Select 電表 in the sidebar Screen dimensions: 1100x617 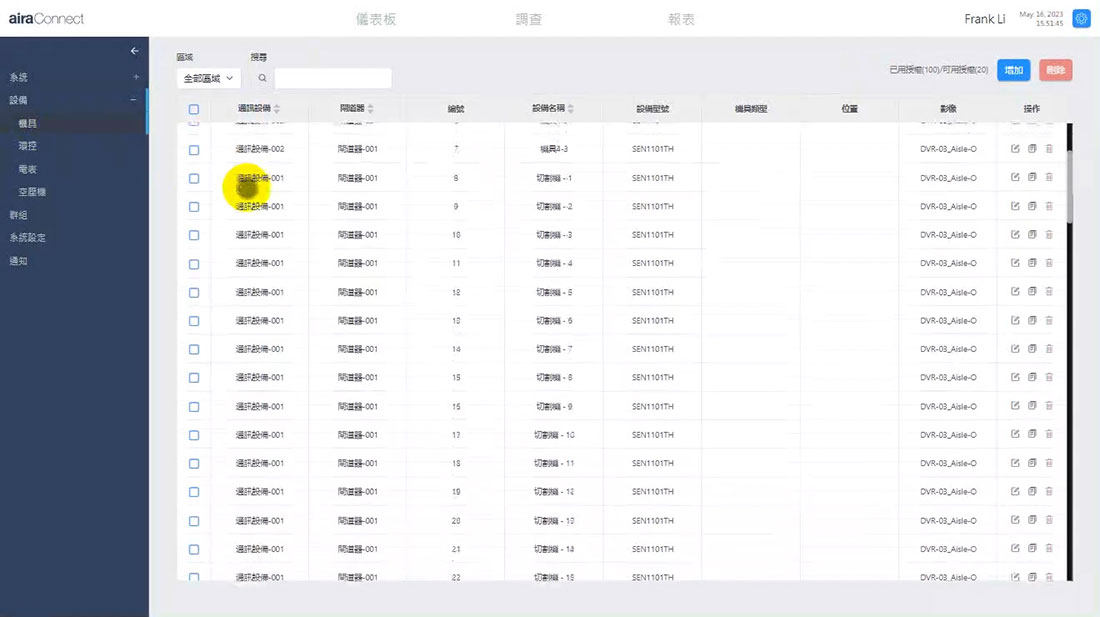(x=27, y=169)
